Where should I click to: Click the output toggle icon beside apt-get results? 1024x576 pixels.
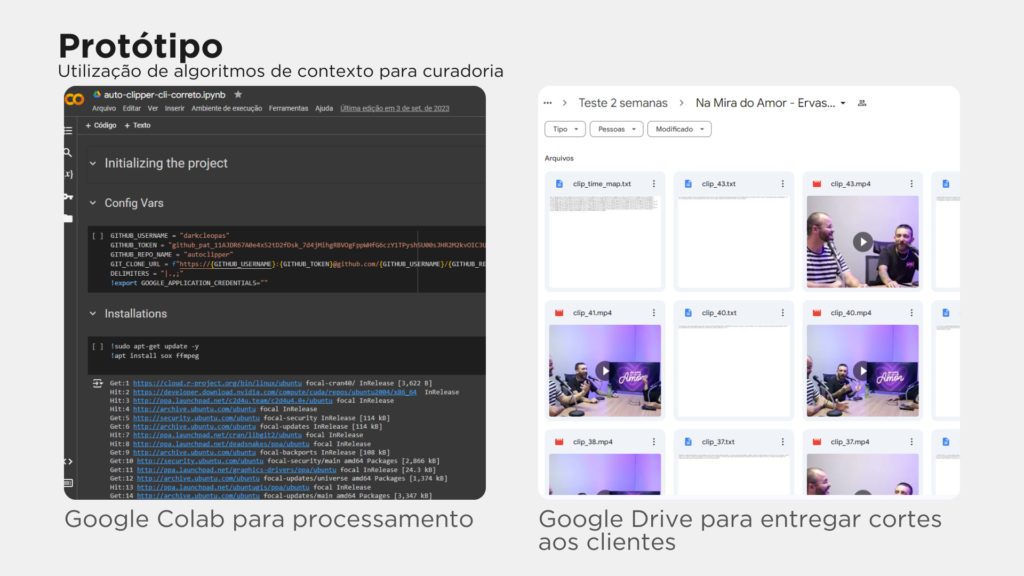97,382
